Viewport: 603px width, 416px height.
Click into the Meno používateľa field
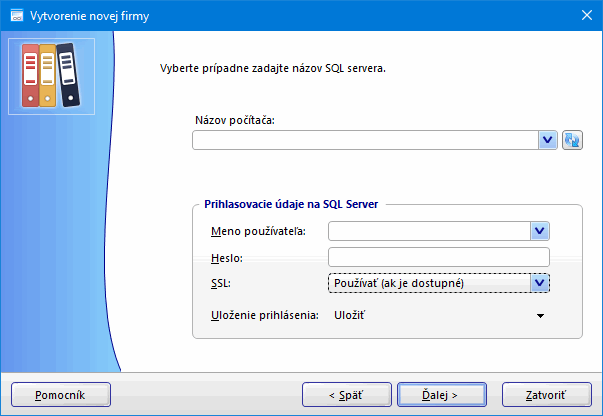coord(429,232)
